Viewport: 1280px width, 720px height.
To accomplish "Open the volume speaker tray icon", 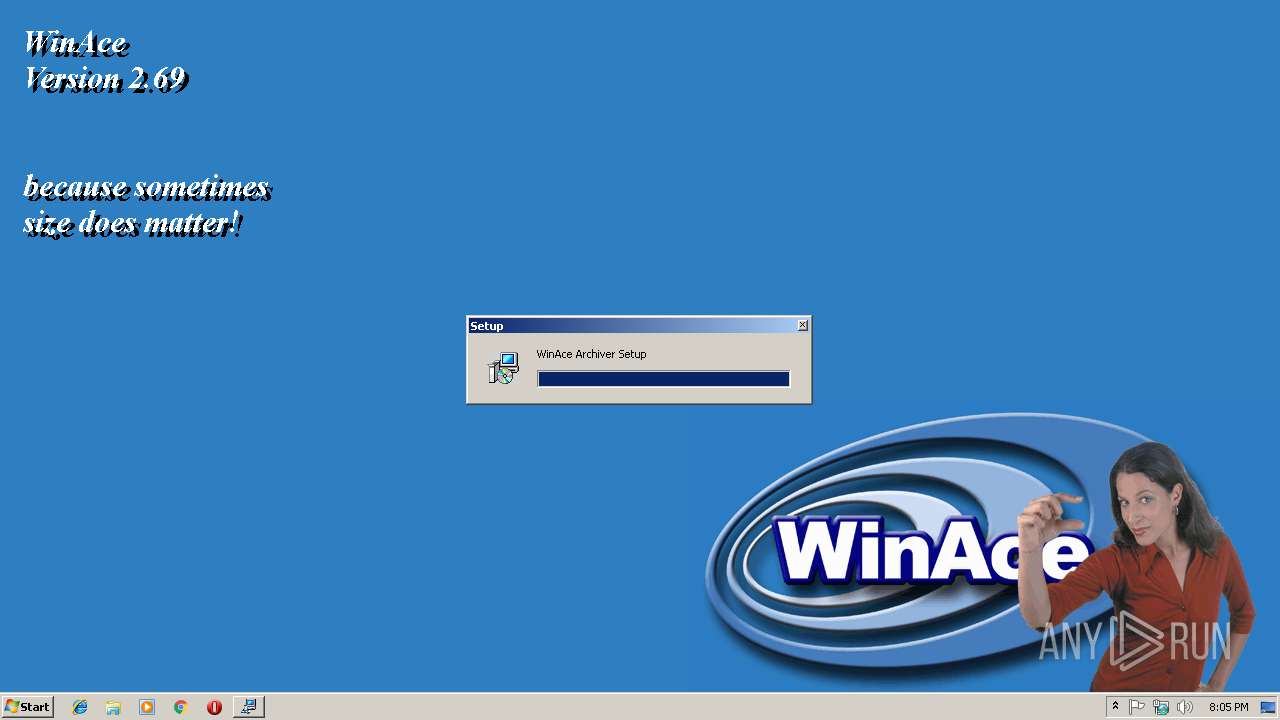I will click(1185, 707).
